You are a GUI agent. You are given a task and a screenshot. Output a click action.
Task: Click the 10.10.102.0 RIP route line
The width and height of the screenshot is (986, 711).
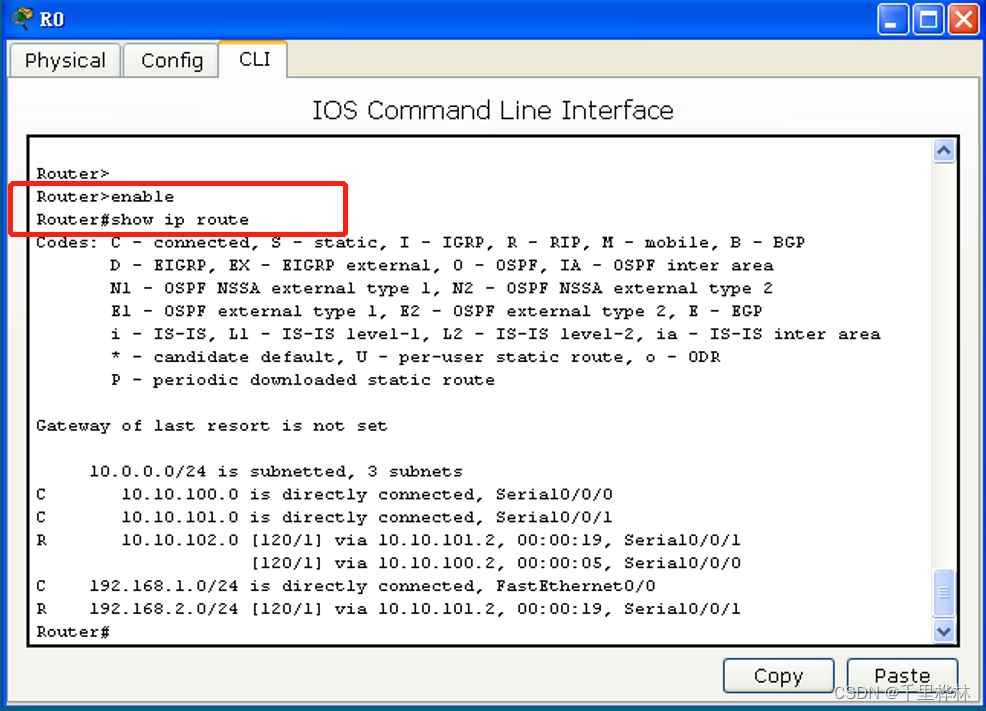point(389,540)
